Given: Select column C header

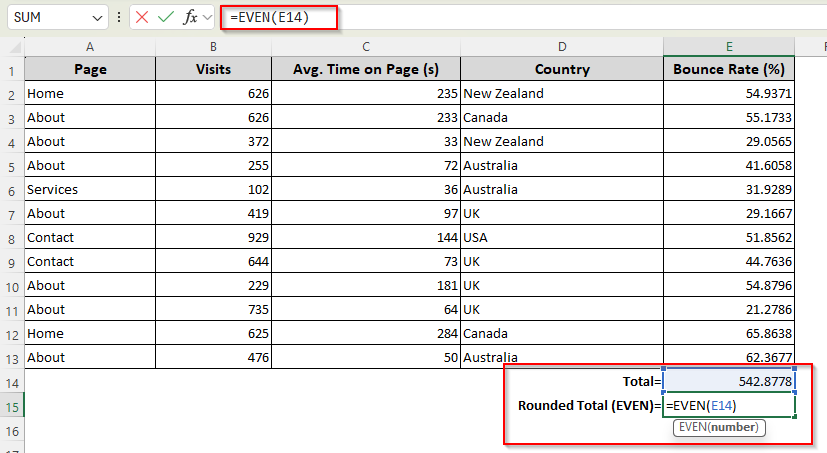Looking at the screenshot, I should click(x=366, y=47).
